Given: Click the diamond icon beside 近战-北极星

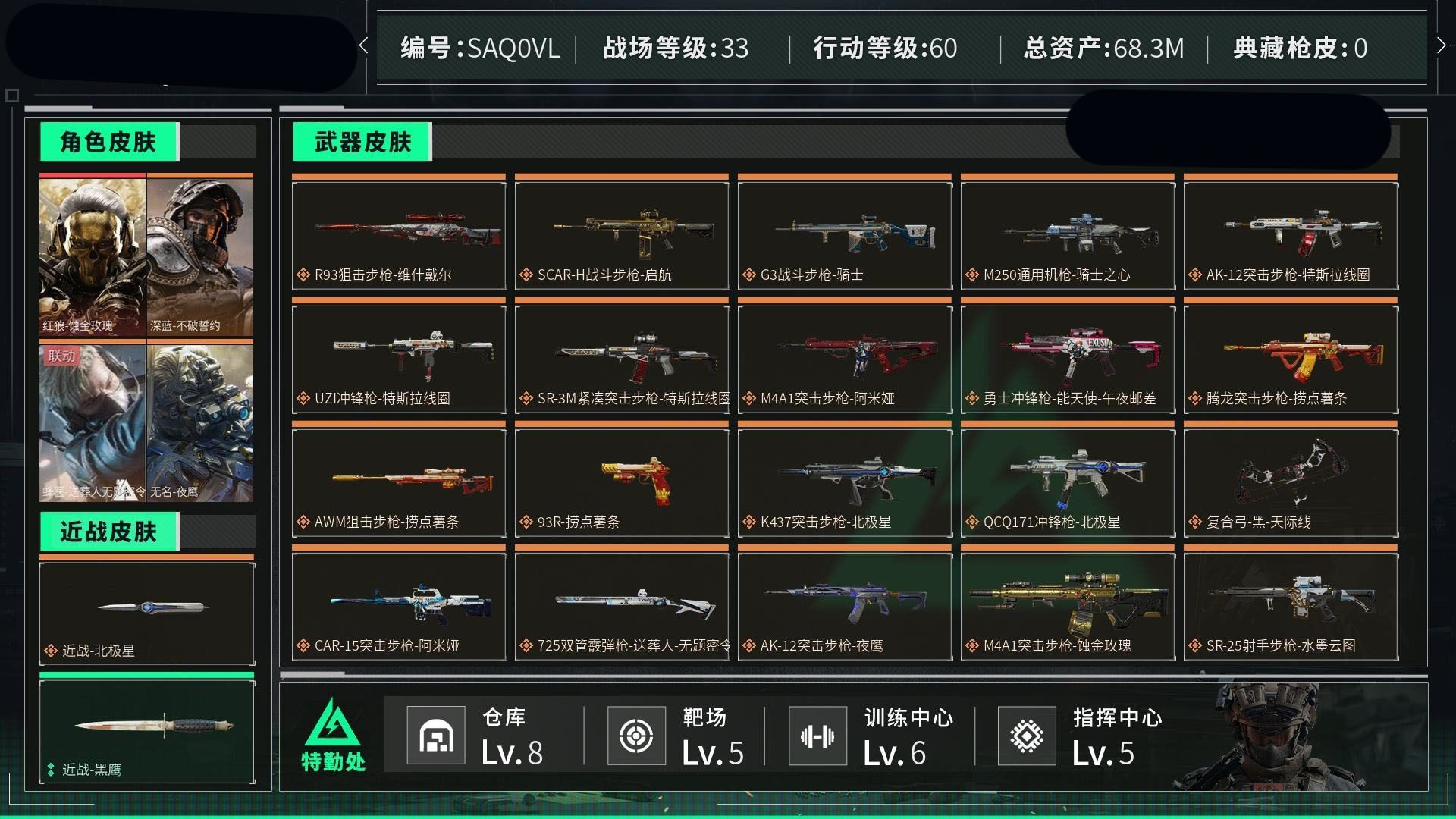Looking at the screenshot, I should tap(51, 651).
